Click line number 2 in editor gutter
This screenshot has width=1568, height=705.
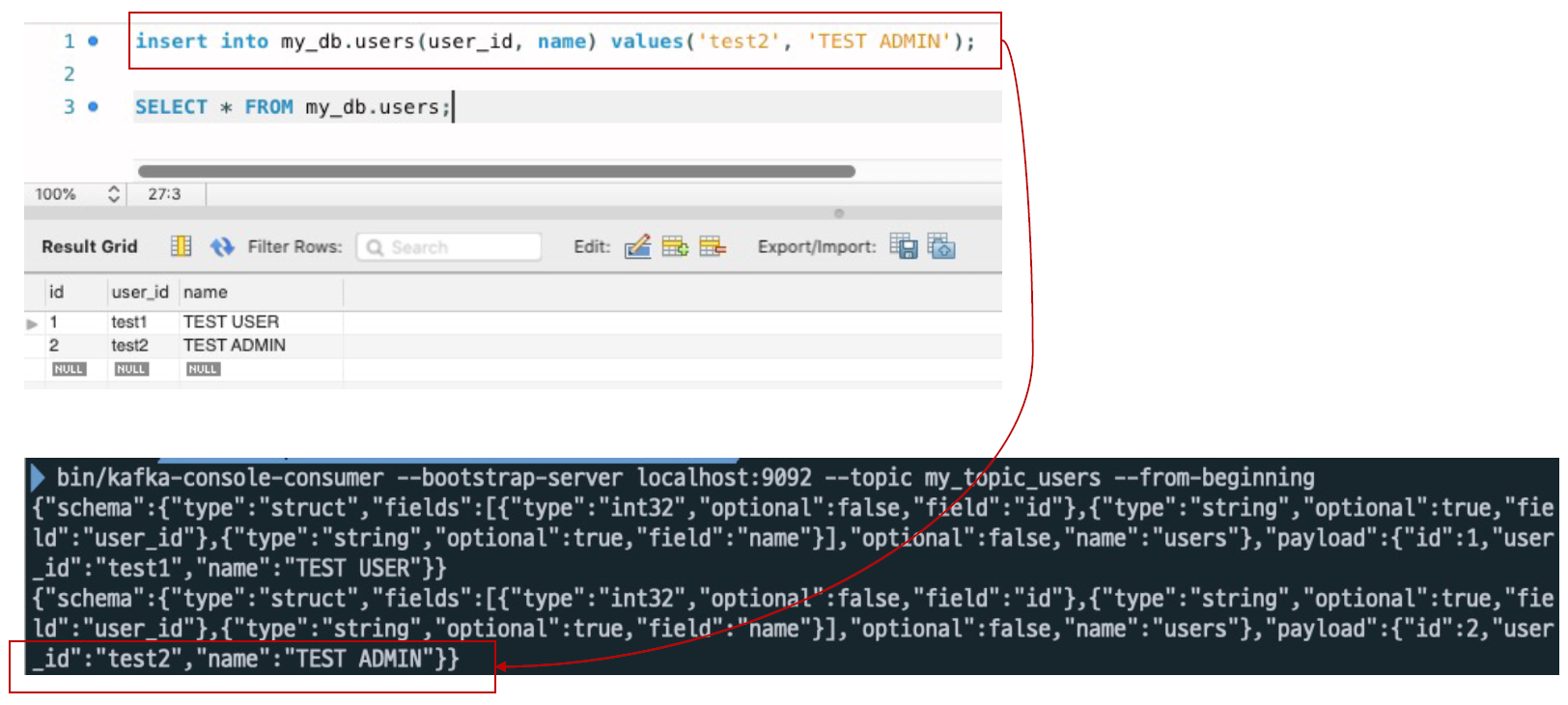pos(70,74)
